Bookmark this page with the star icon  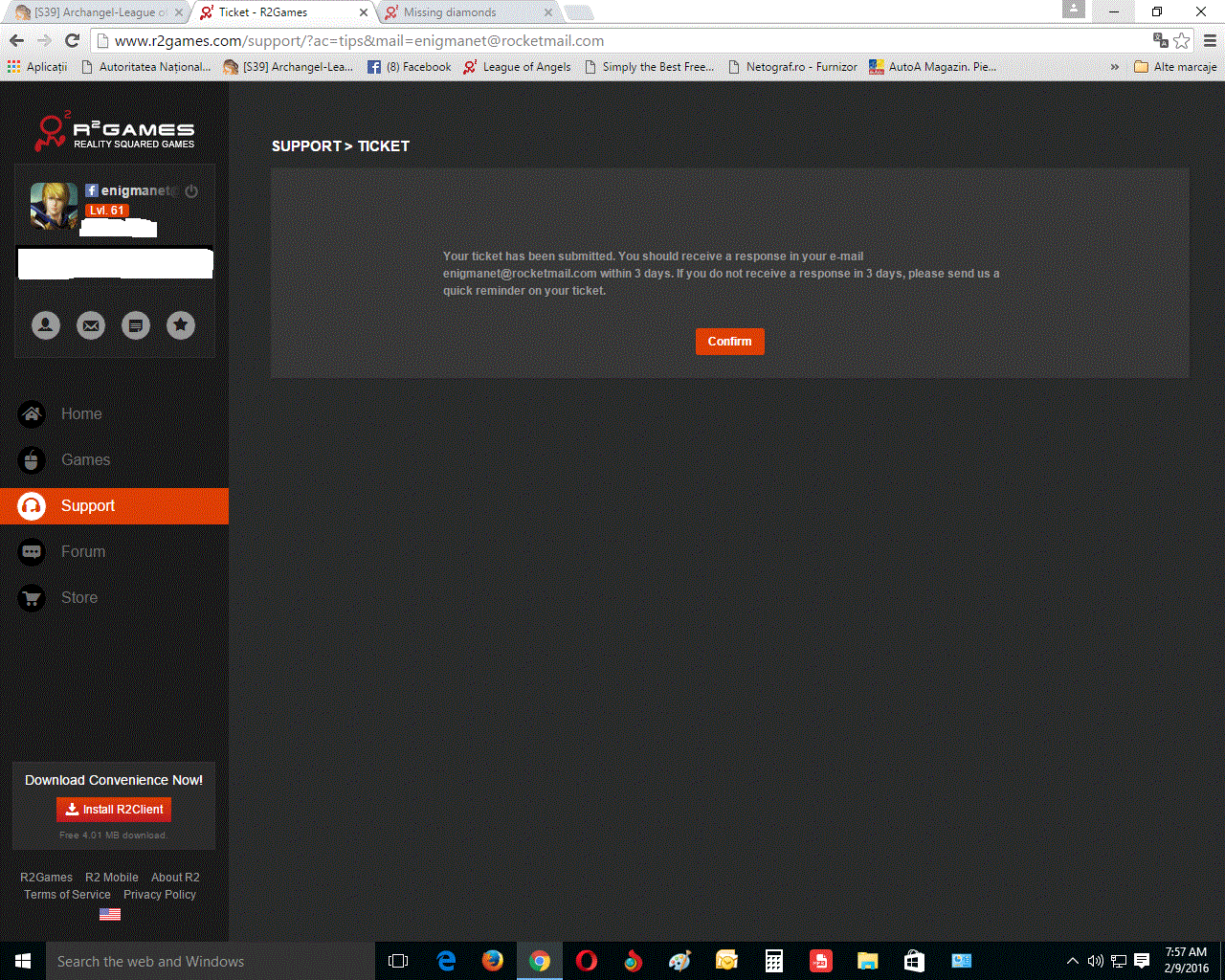click(x=1182, y=40)
